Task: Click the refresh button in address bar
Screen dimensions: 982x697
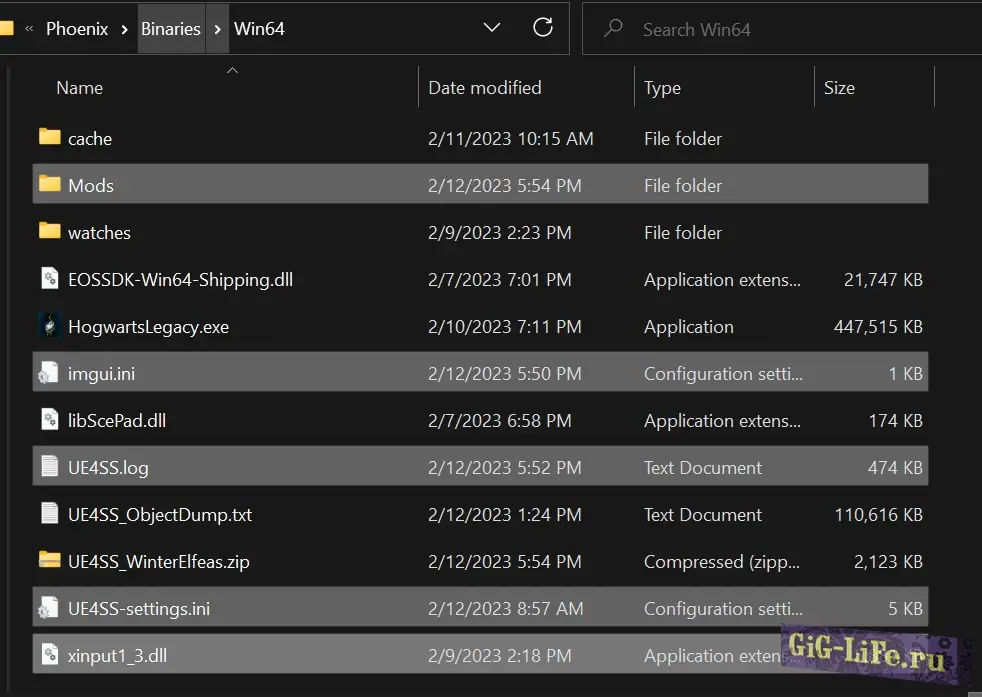Action: pos(543,28)
